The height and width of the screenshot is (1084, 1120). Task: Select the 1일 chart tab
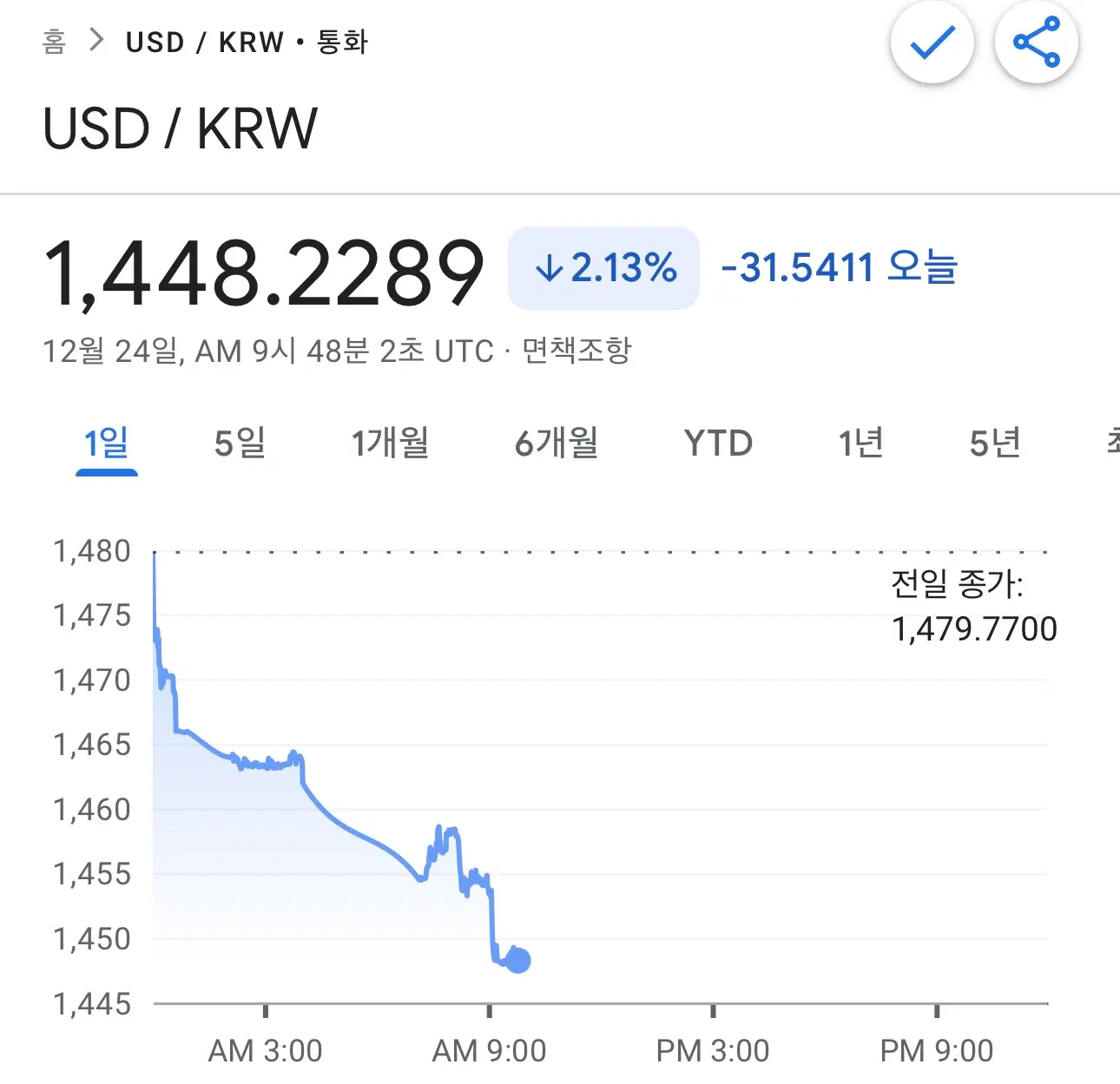(x=106, y=443)
